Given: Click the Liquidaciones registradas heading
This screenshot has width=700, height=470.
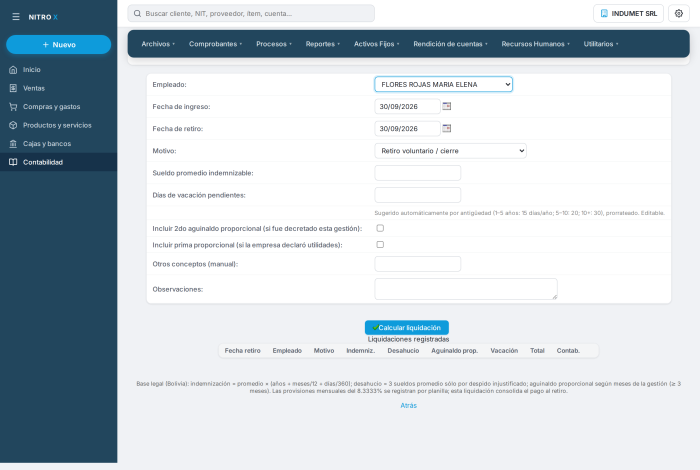Looking at the screenshot, I should 408,339.
